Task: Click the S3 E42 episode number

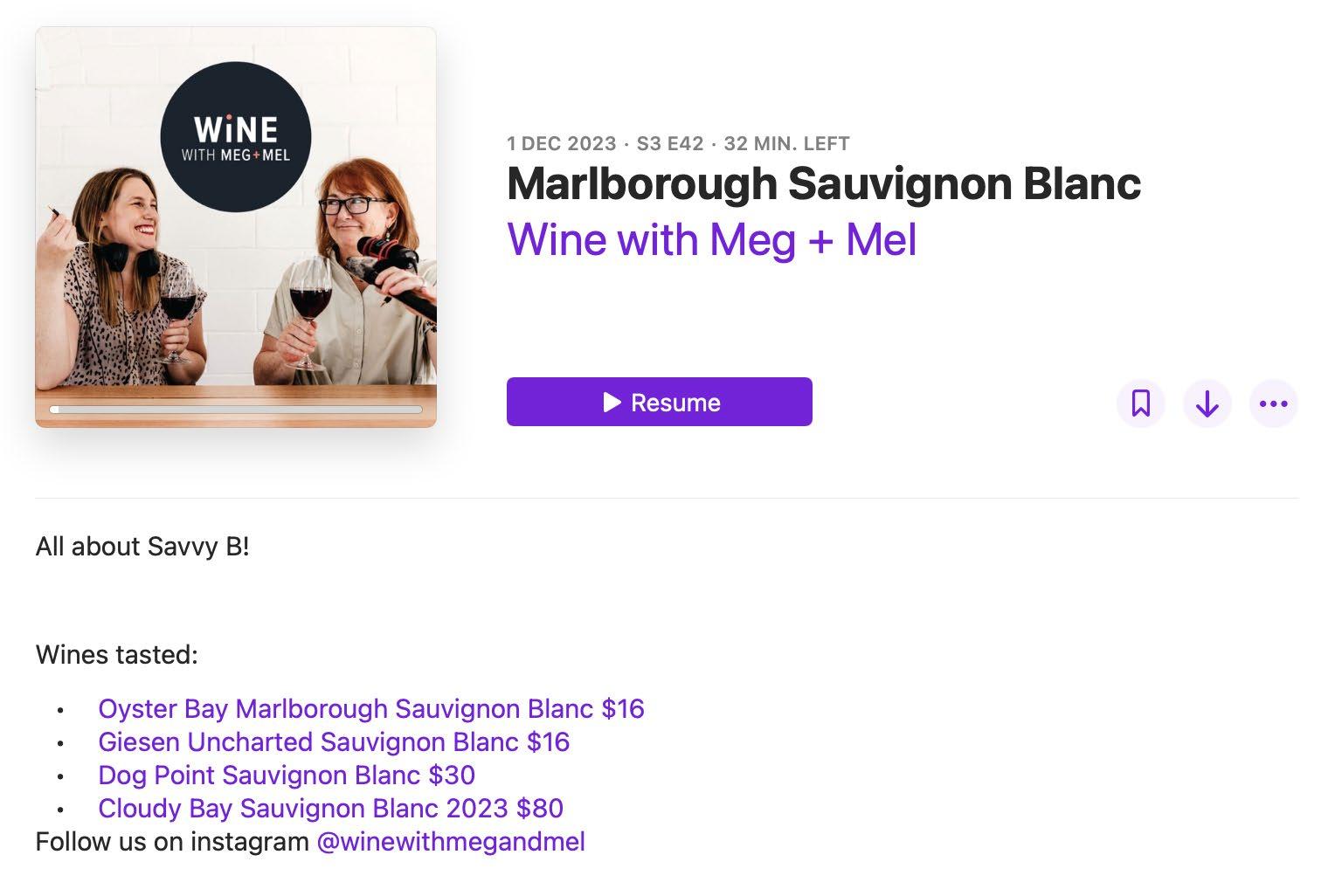Action: pyautogui.click(x=670, y=143)
